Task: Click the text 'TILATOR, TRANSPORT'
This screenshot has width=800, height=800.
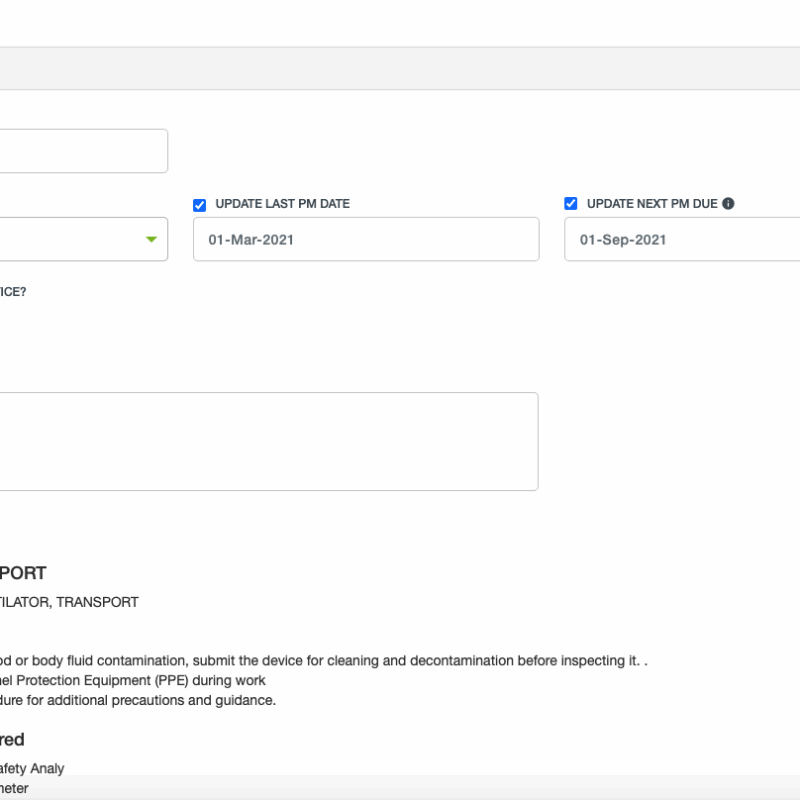Action: pos(69,602)
